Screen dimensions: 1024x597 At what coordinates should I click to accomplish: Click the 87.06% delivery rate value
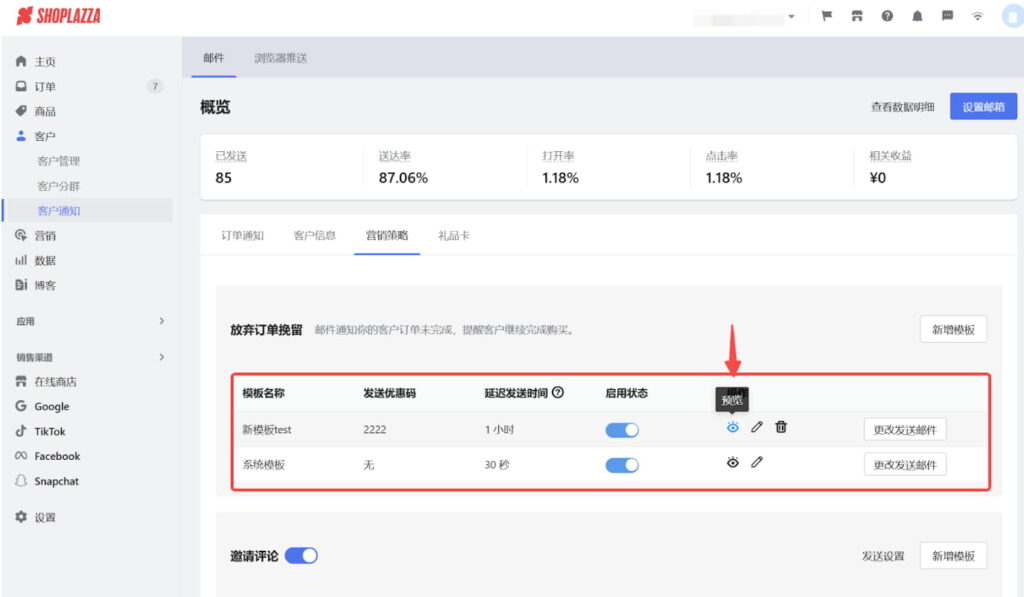pos(403,178)
